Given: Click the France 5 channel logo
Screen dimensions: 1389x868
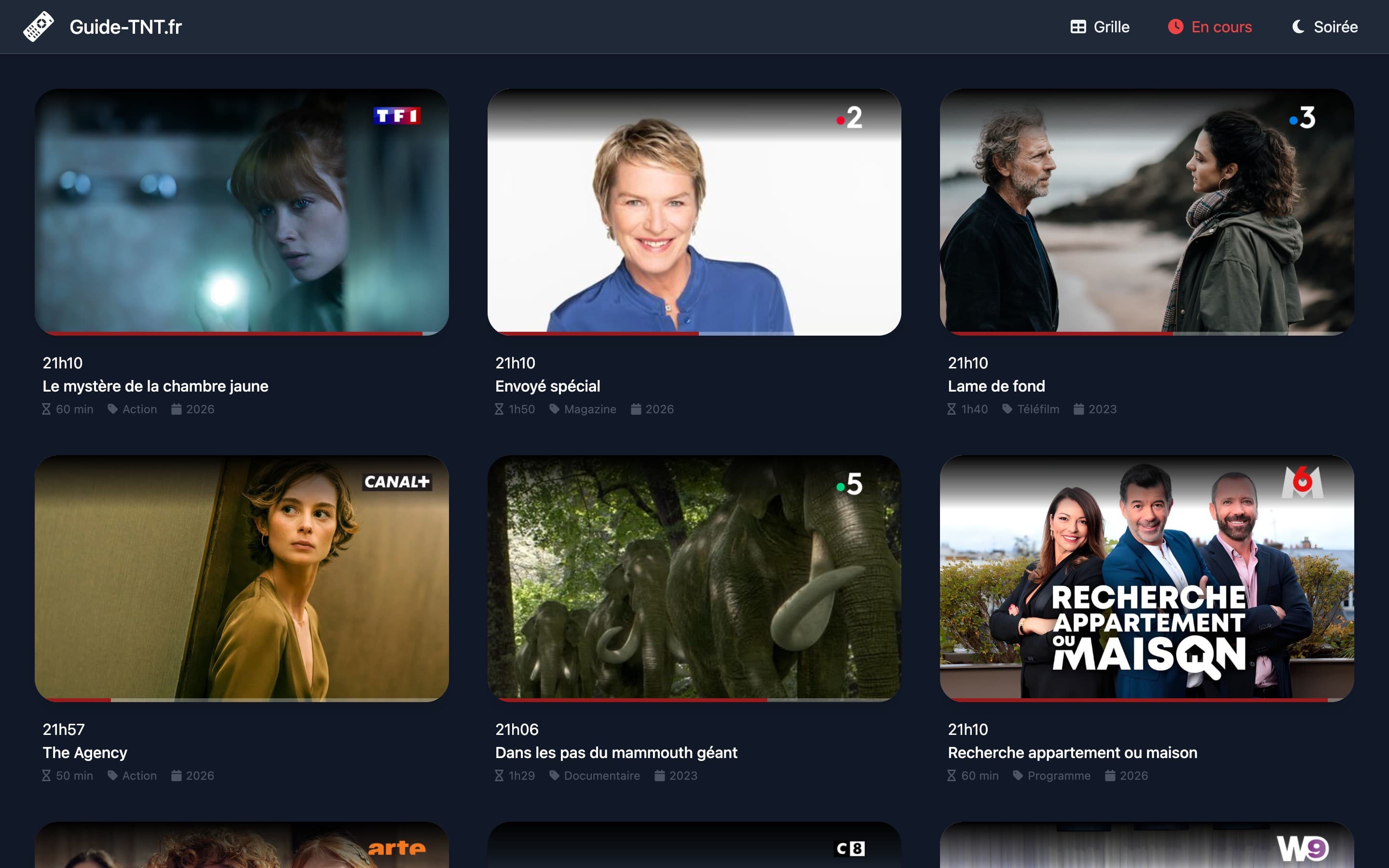Looking at the screenshot, I should click(x=849, y=485).
